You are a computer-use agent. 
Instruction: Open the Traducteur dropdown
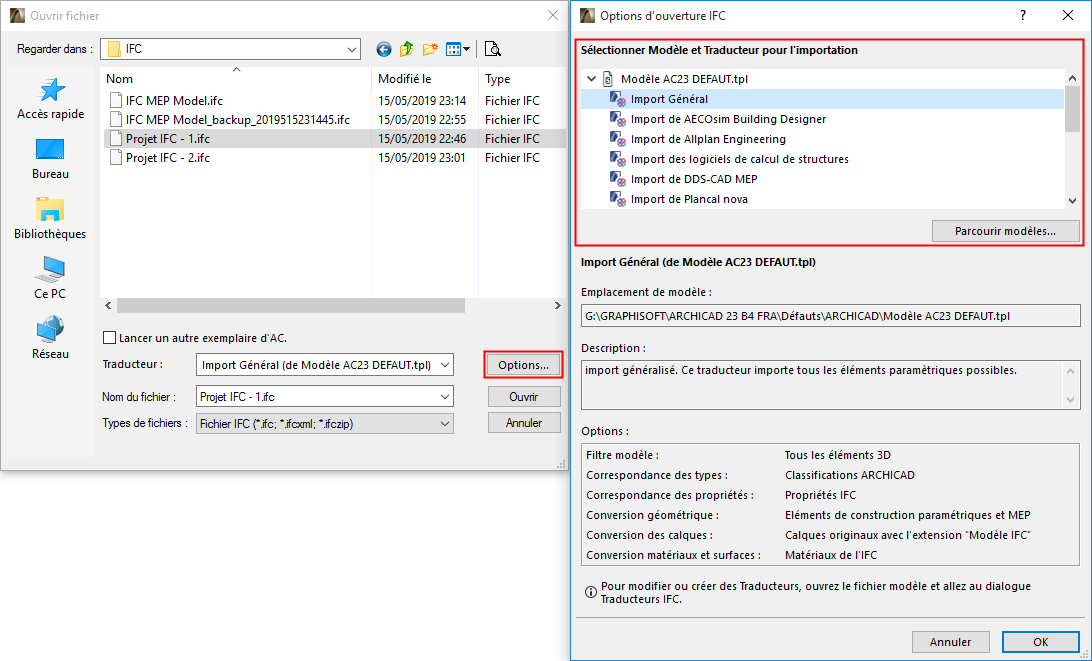[x=445, y=365]
